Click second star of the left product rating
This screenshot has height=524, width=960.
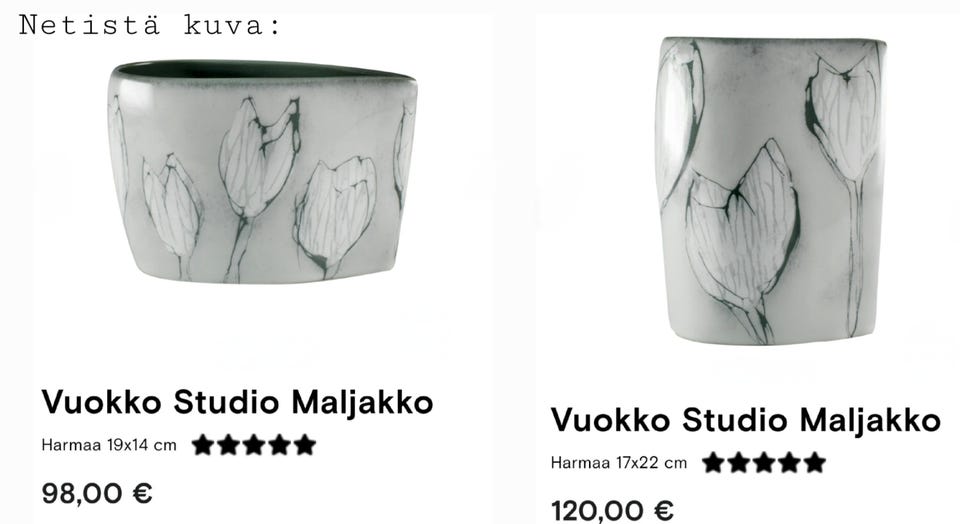click(x=228, y=445)
